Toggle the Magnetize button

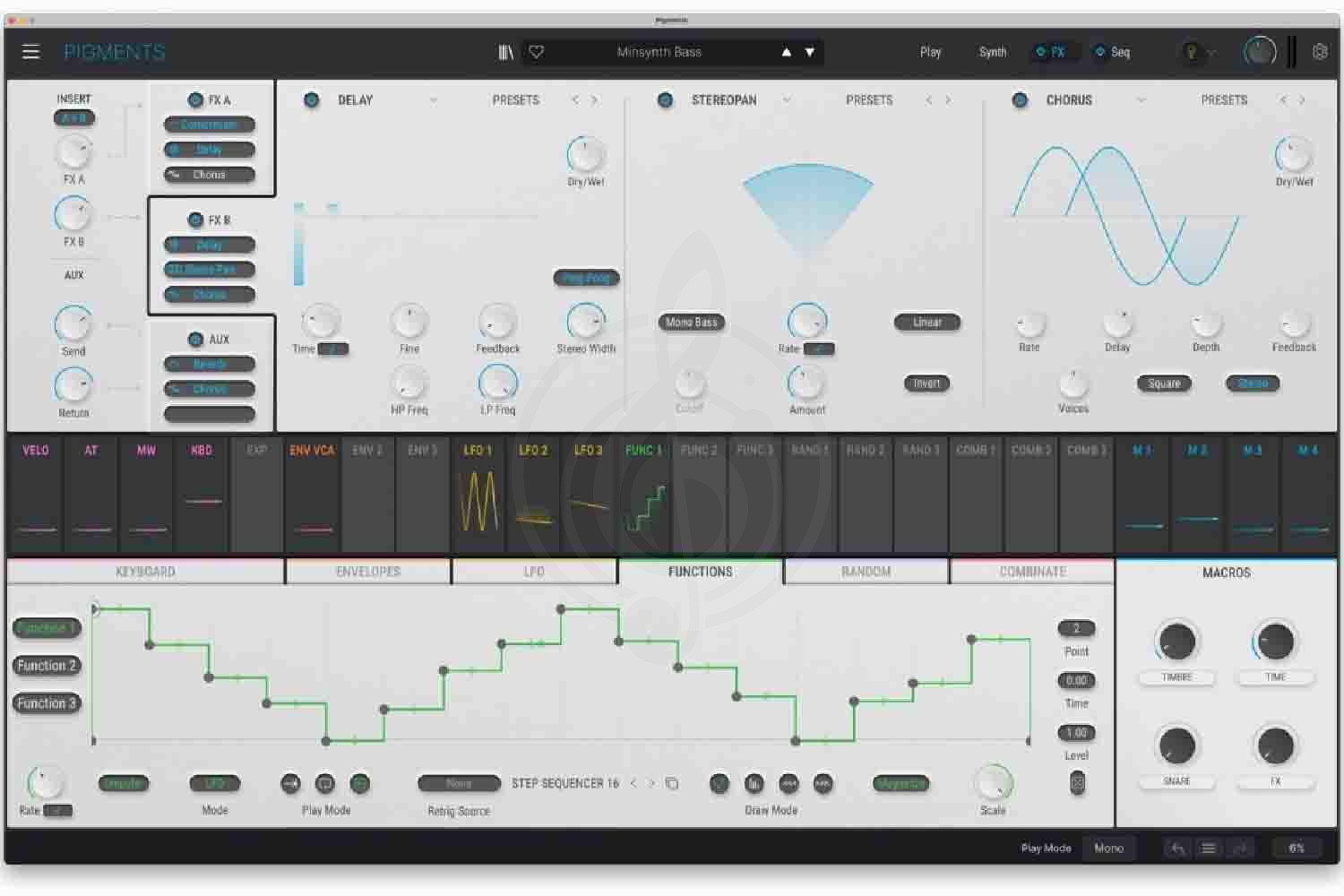click(900, 783)
